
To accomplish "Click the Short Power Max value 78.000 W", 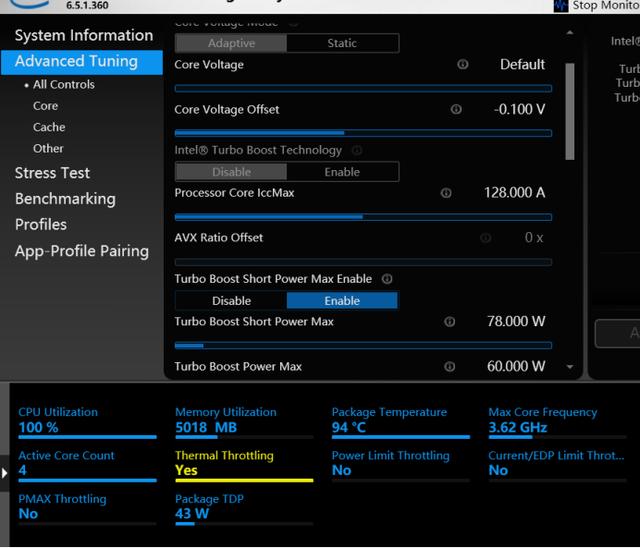I will pos(516,322).
